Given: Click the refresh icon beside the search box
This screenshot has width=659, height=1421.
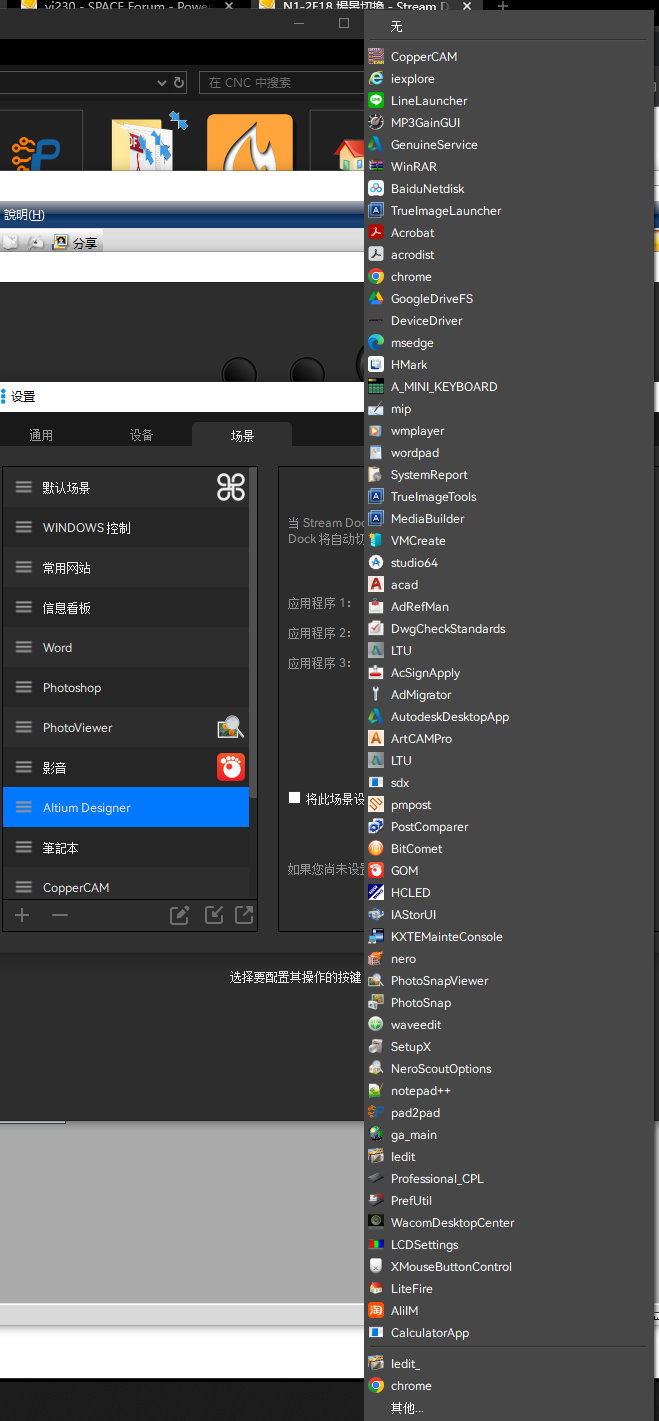Looking at the screenshot, I should pyautogui.click(x=179, y=83).
